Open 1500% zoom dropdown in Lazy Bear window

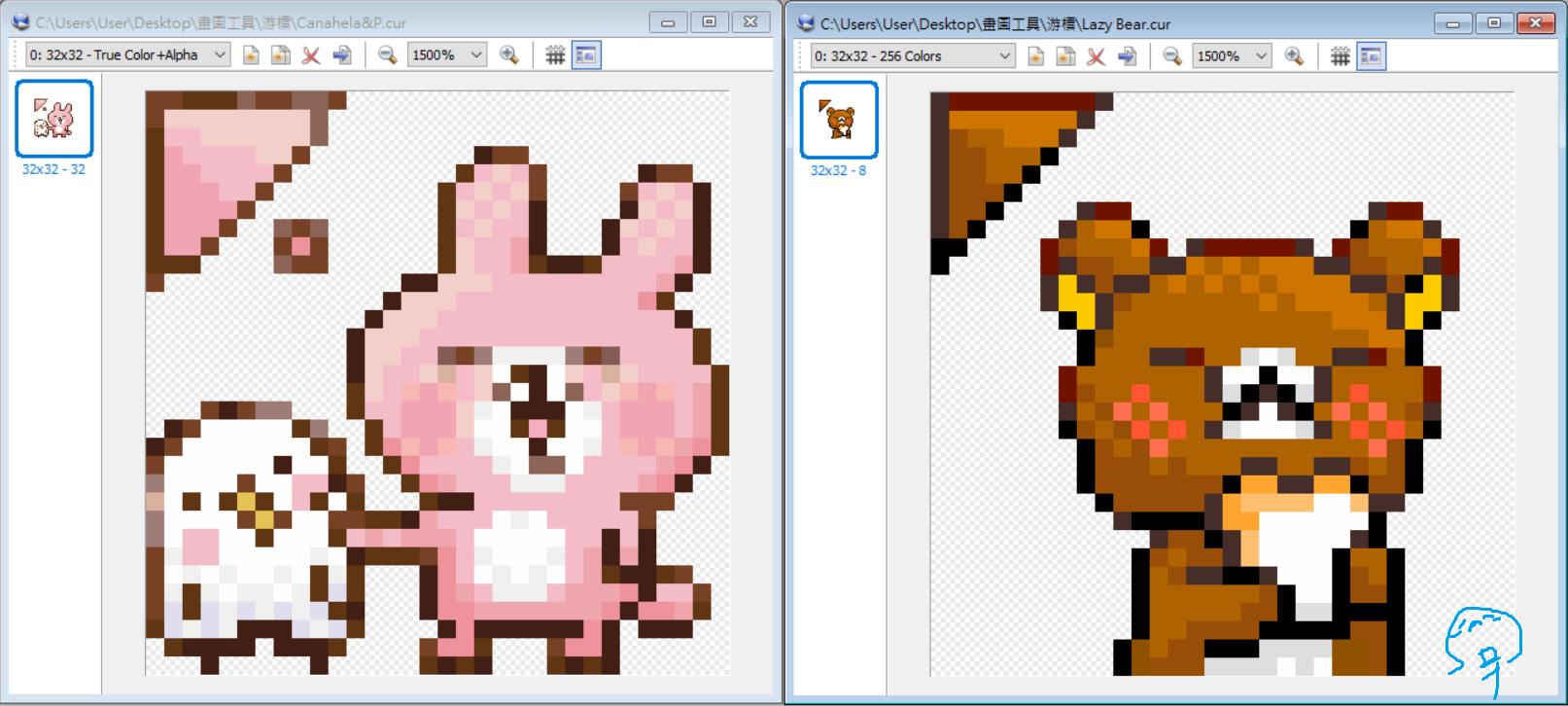pyautogui.click(x=1233, y=56)
